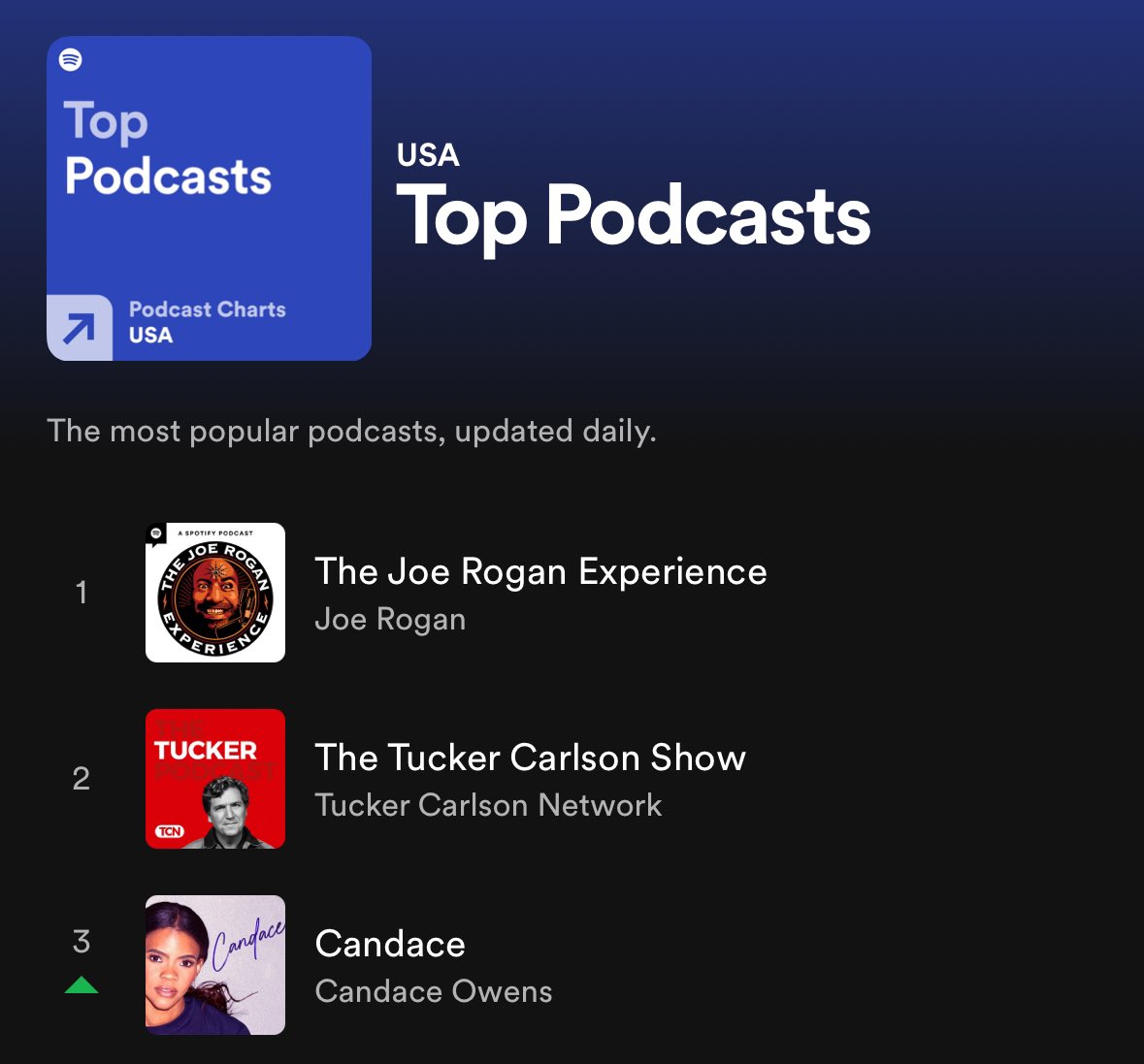Expand the entry for The Joe Rogan Experience
The height and width of the screenshot is (1064, 1144).
pyautogui.click(x=540, y=571)
